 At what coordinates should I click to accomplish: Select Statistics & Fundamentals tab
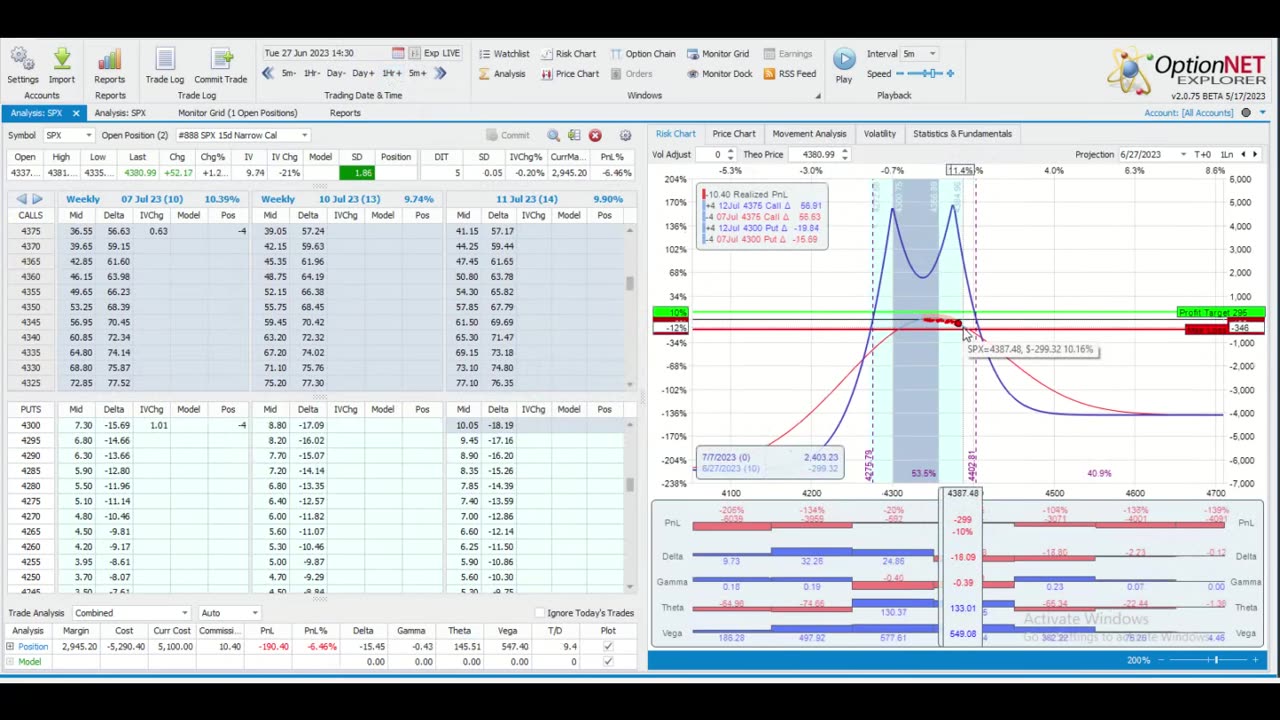(962, 134)
